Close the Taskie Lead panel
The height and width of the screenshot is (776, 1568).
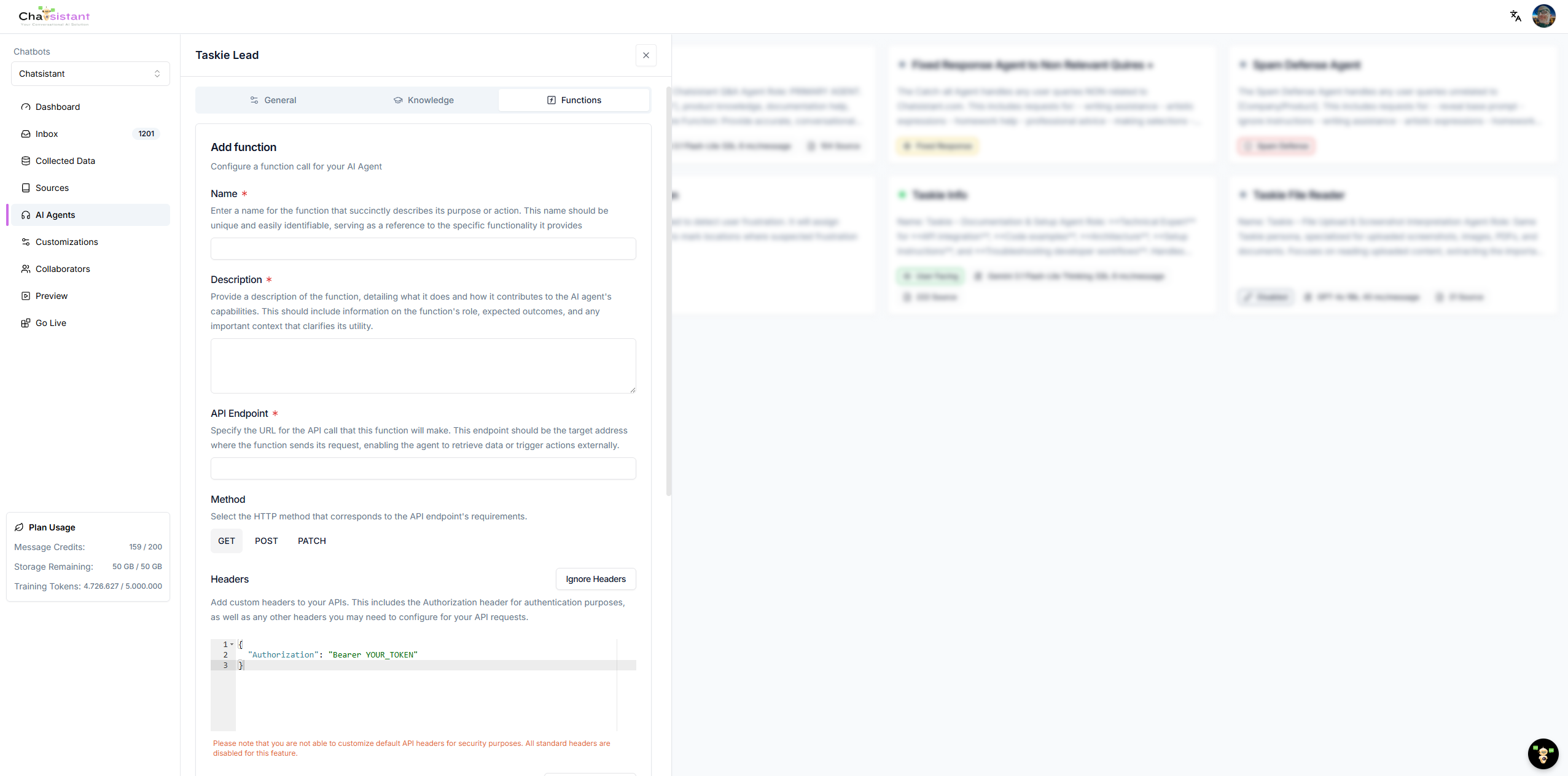click(x=646, y=55)
